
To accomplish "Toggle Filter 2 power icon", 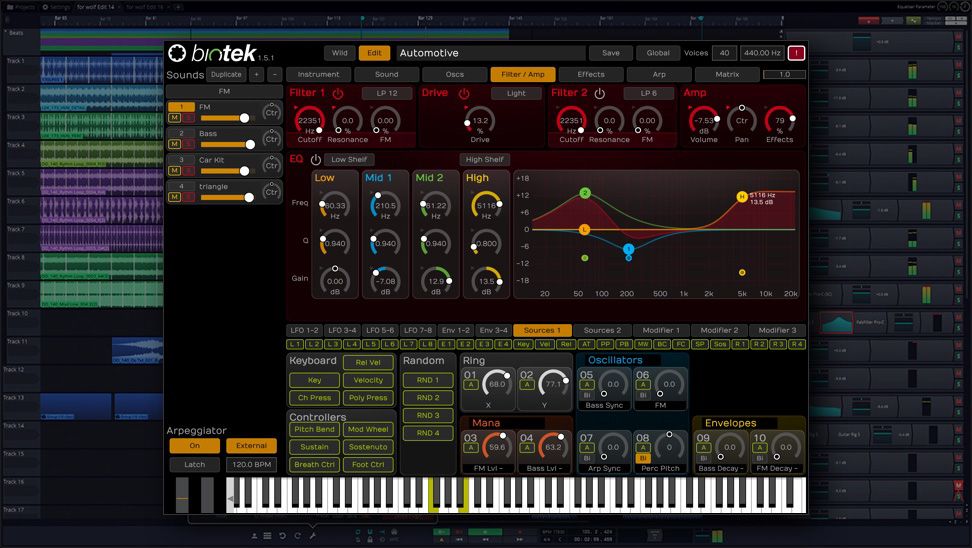I will point(599,94).
